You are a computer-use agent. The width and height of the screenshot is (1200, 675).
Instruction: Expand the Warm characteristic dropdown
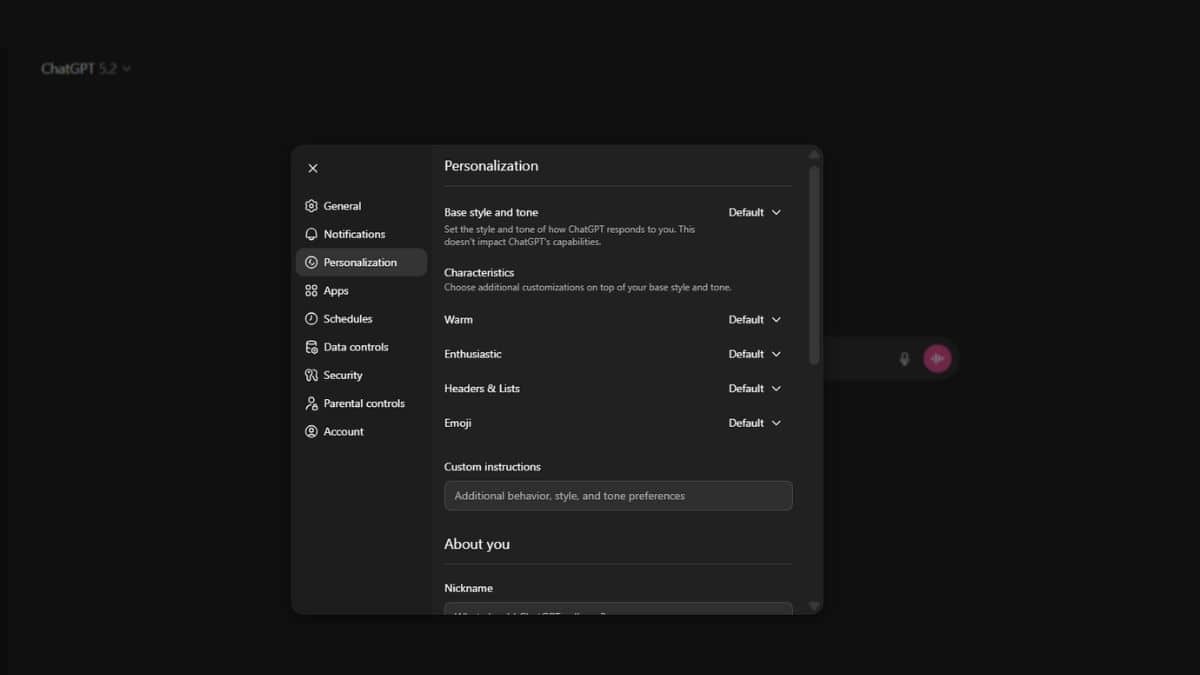[x=755, y=320]
